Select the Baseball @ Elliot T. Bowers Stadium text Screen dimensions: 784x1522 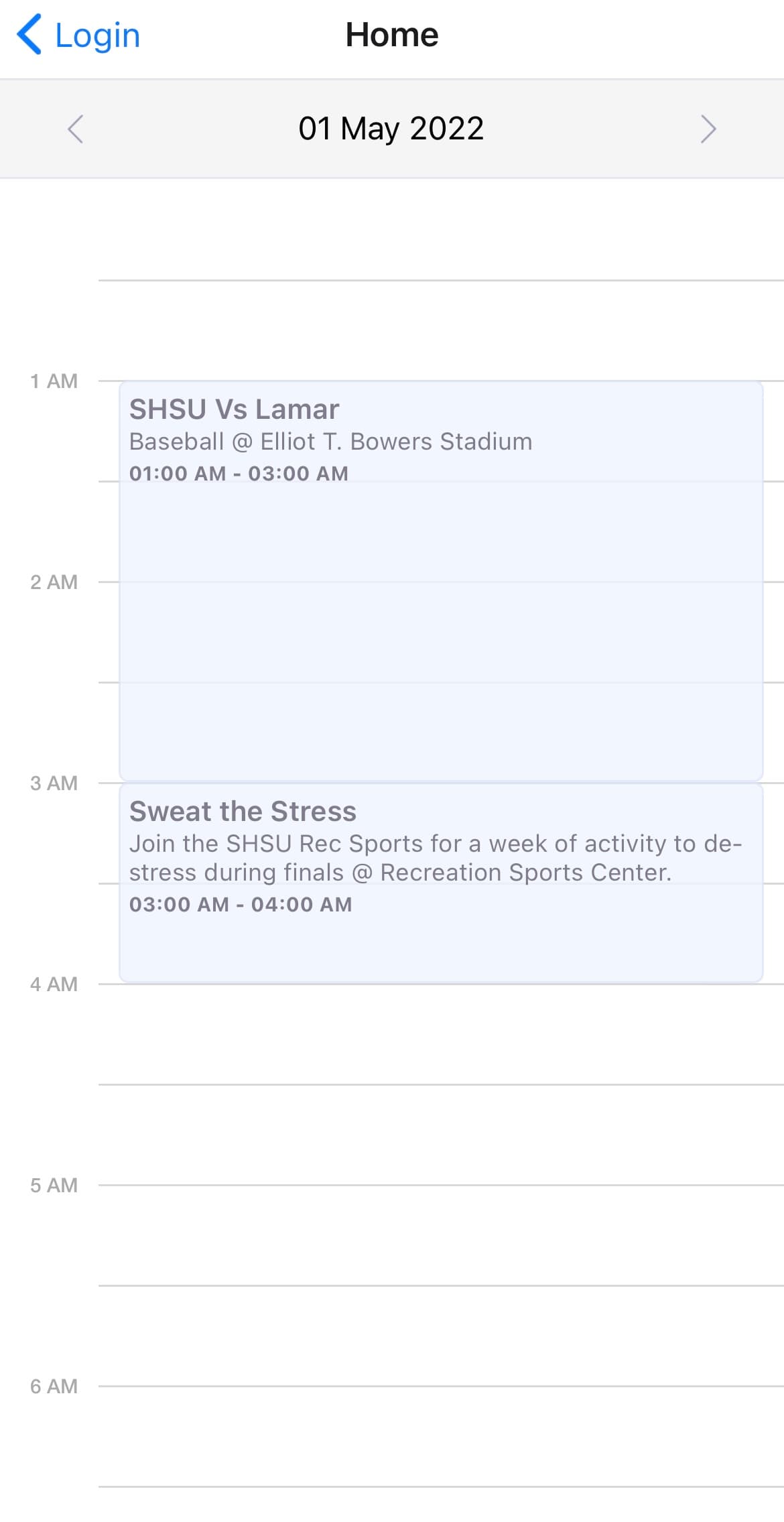point(331,442)
